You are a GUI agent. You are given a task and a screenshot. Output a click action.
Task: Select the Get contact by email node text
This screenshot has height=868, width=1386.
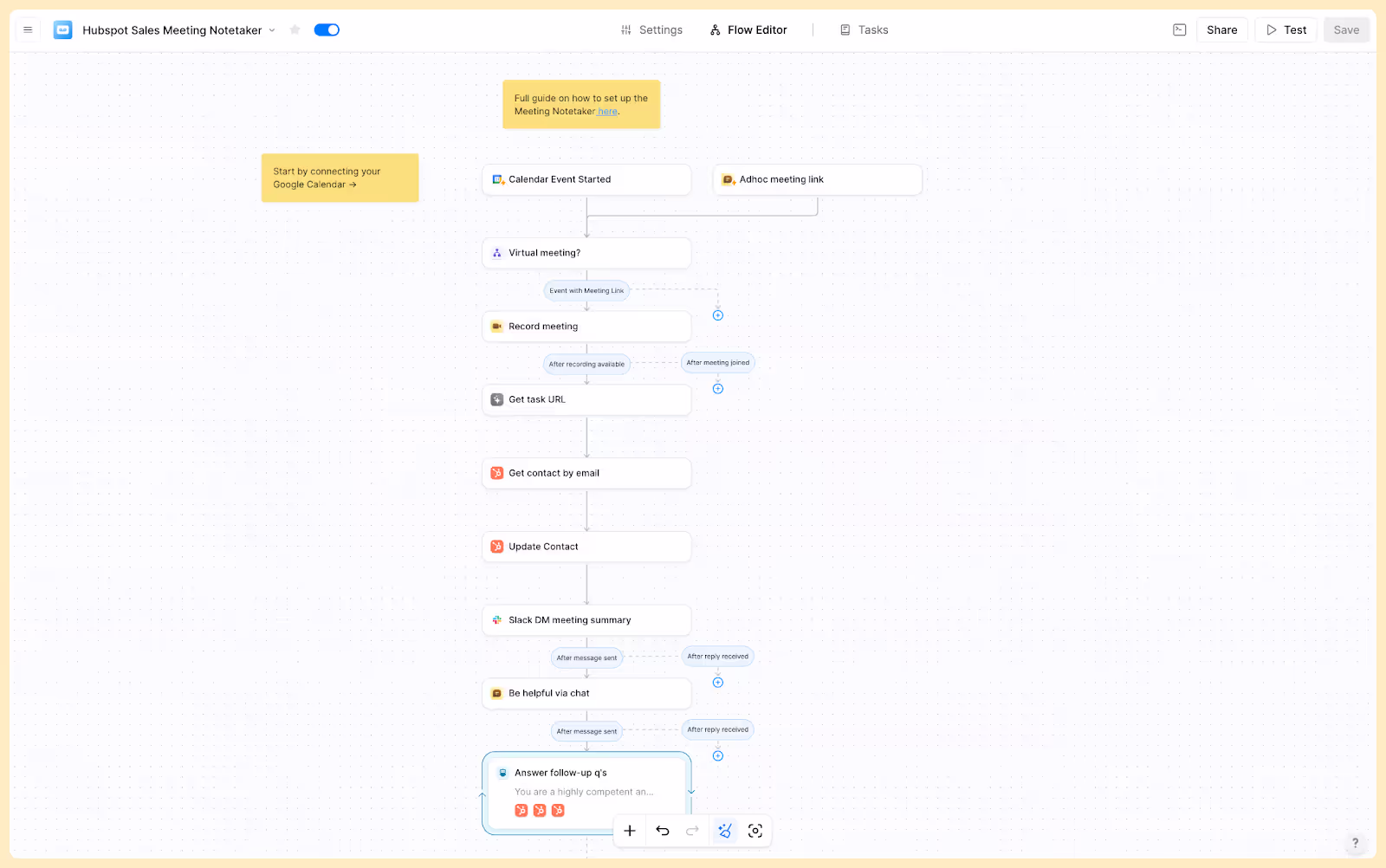[x=554, y=473]
